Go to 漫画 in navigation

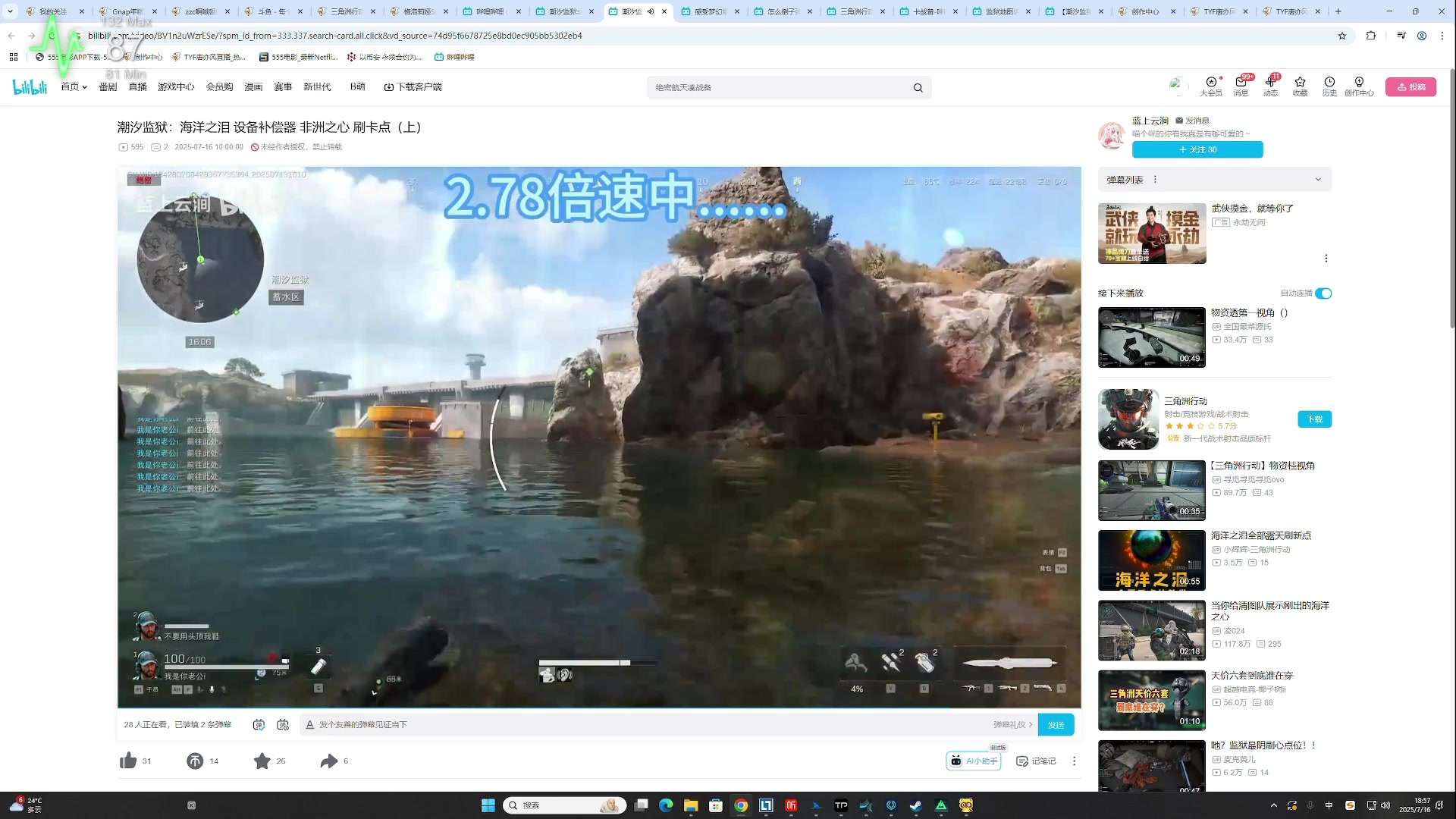253,87
